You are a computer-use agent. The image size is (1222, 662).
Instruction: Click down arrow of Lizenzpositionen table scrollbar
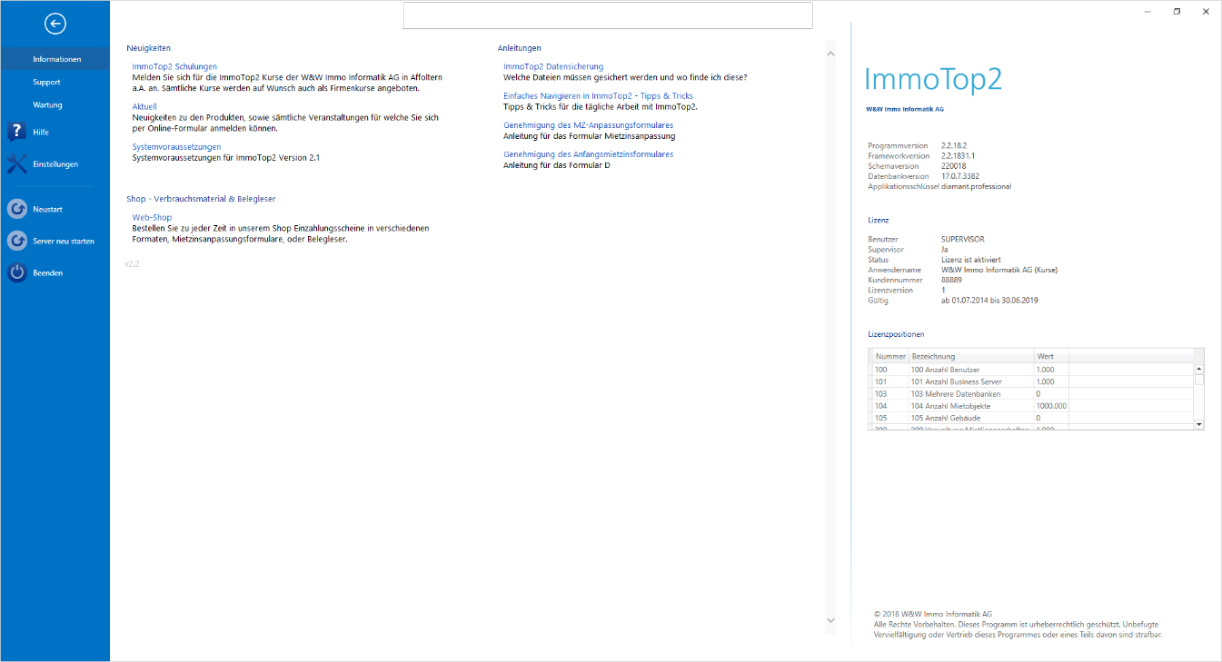[x=1199, y=424]
